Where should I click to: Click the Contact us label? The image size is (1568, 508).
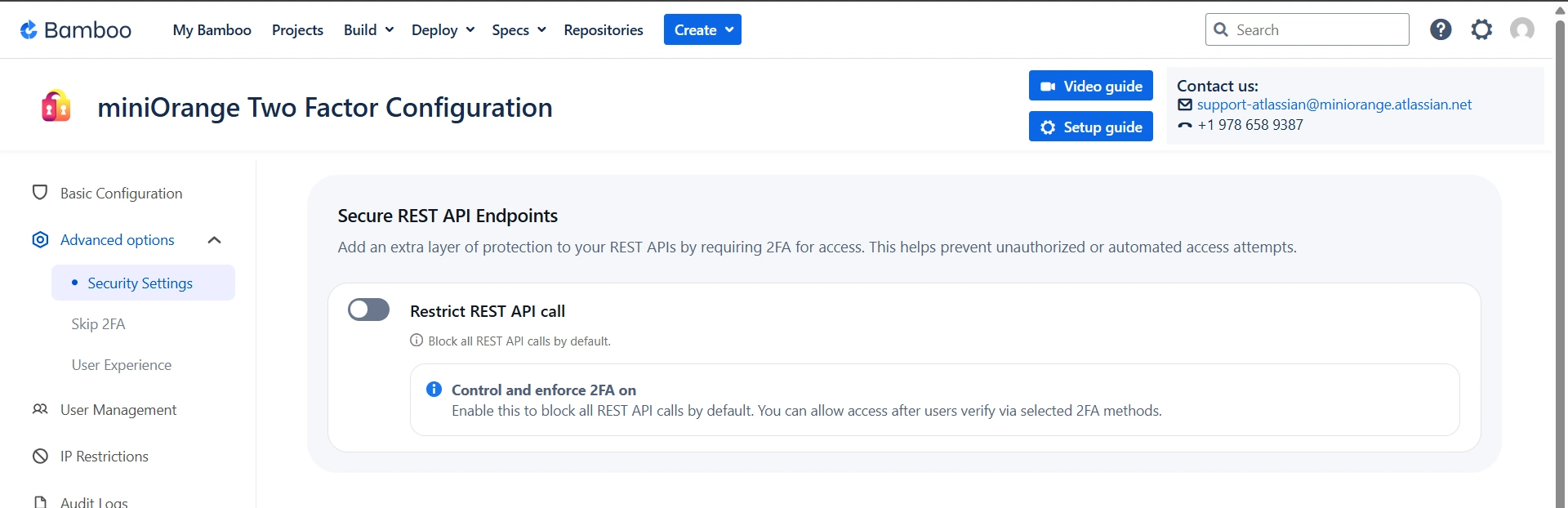[1218, 86]
